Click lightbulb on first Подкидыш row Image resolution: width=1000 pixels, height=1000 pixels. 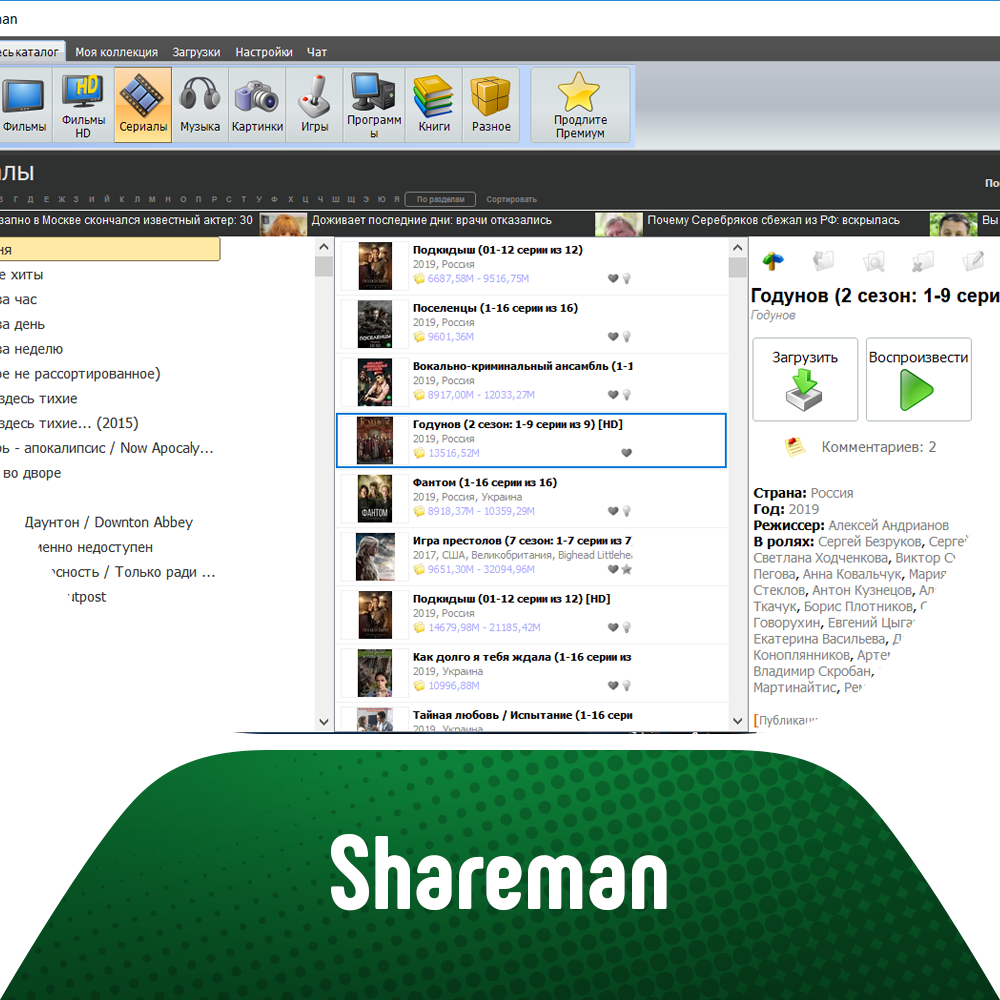point(627,279)
